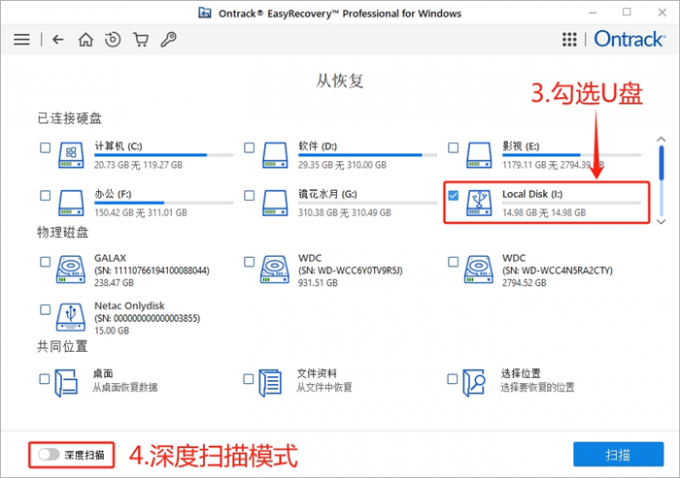Check the WDC 931.51 GB checkbox

(x=249, y=262)
